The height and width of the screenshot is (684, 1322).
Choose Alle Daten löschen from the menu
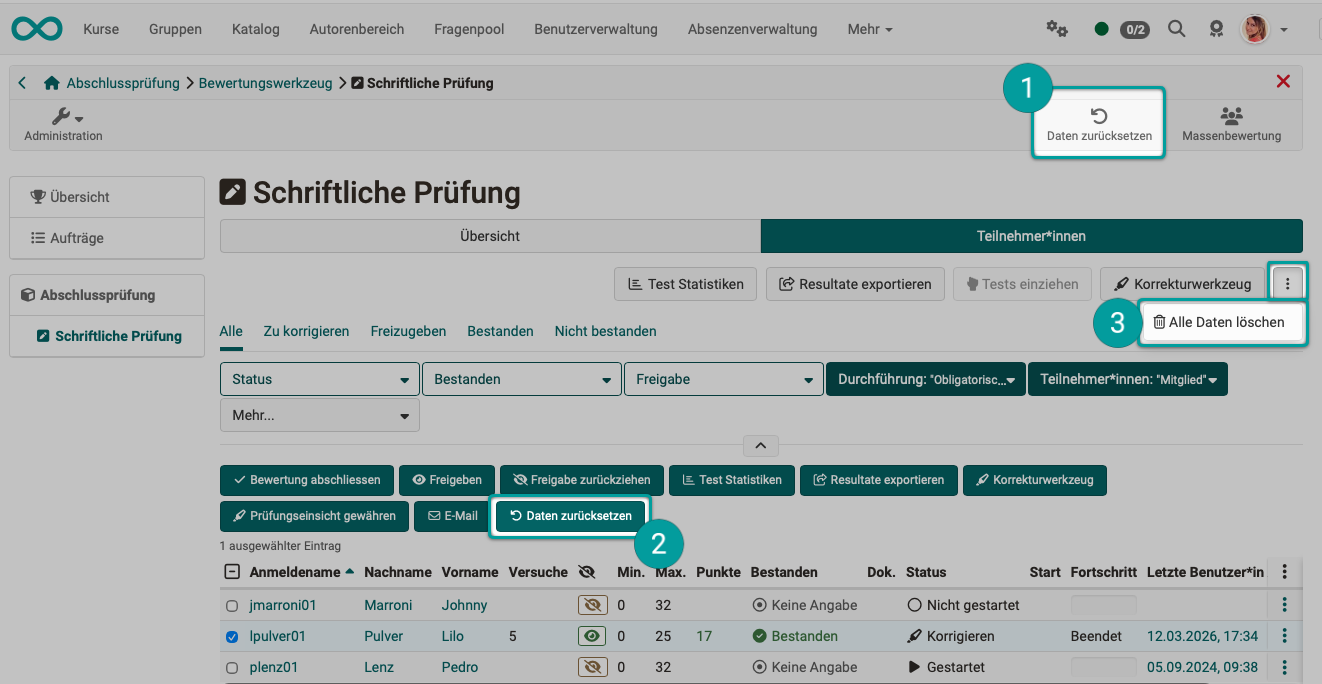point(1222,322)
